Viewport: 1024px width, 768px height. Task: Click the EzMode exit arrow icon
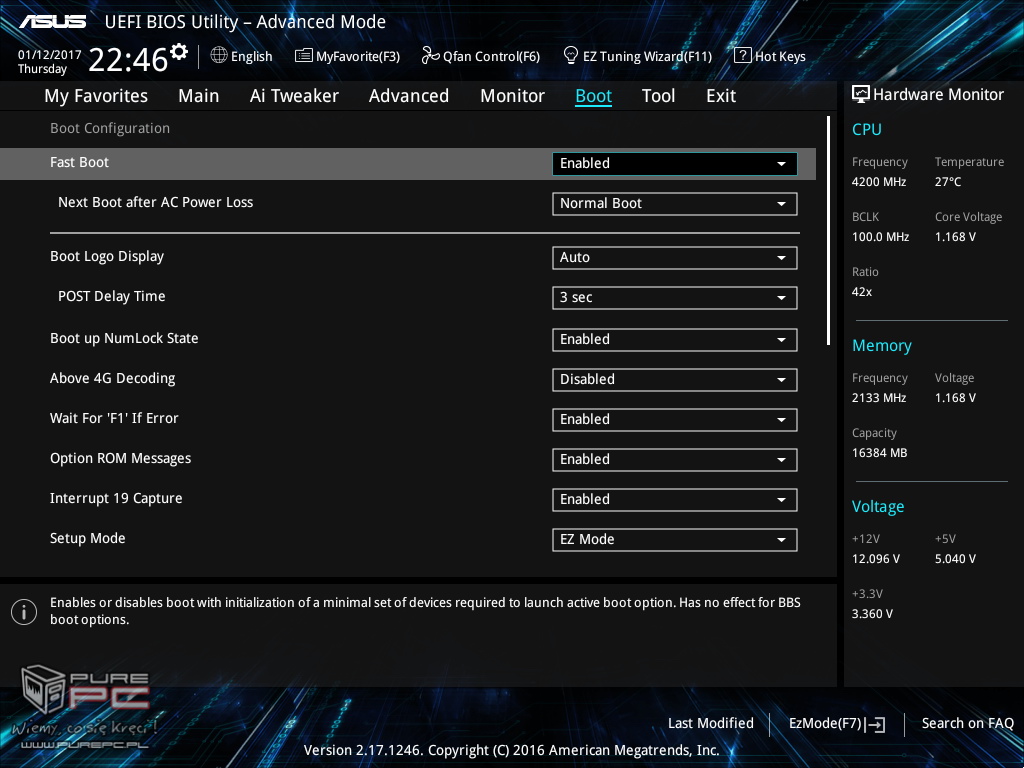(877, 724)
